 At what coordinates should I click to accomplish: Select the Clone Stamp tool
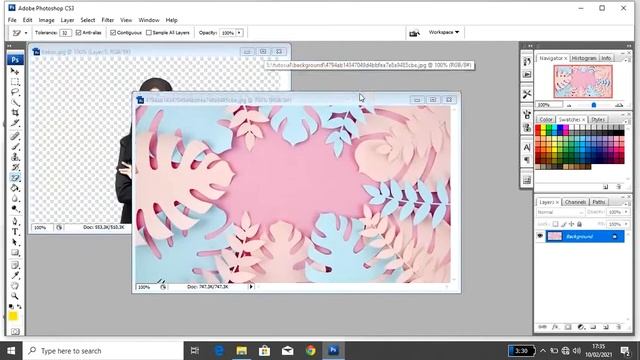click(x=15, y=157)
